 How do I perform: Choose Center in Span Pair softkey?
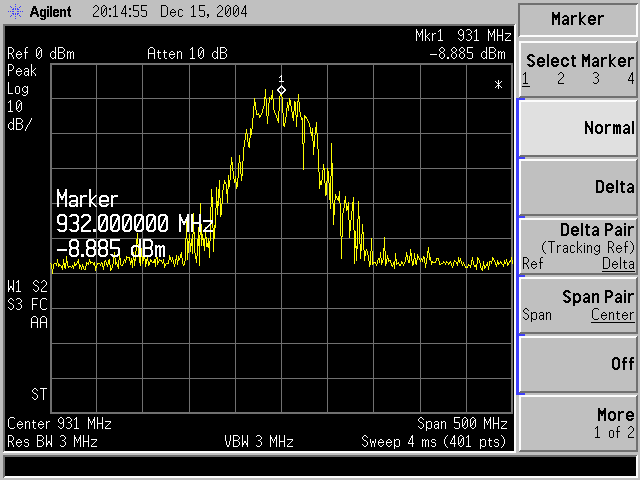click(x=613, y=315)
